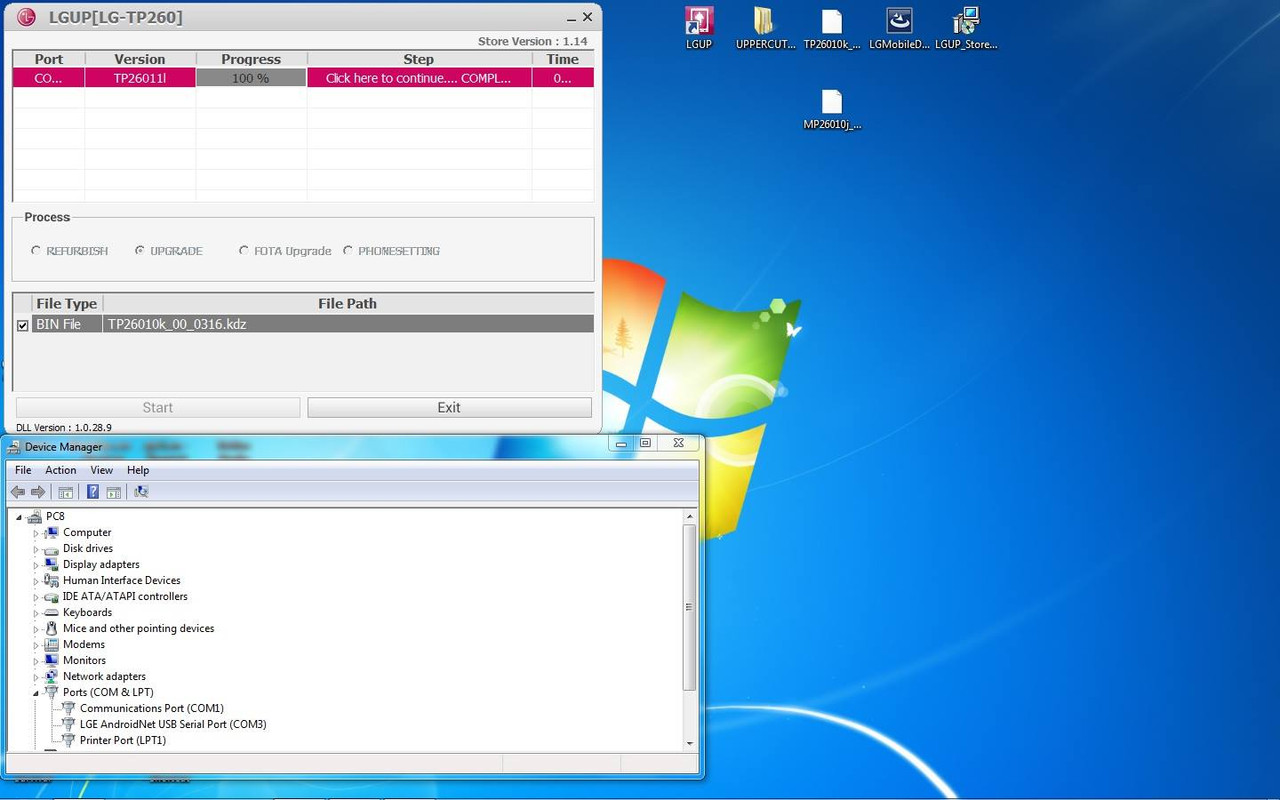Expand the Human Interface Devices node
The image size is (1280, 800).
36,581
